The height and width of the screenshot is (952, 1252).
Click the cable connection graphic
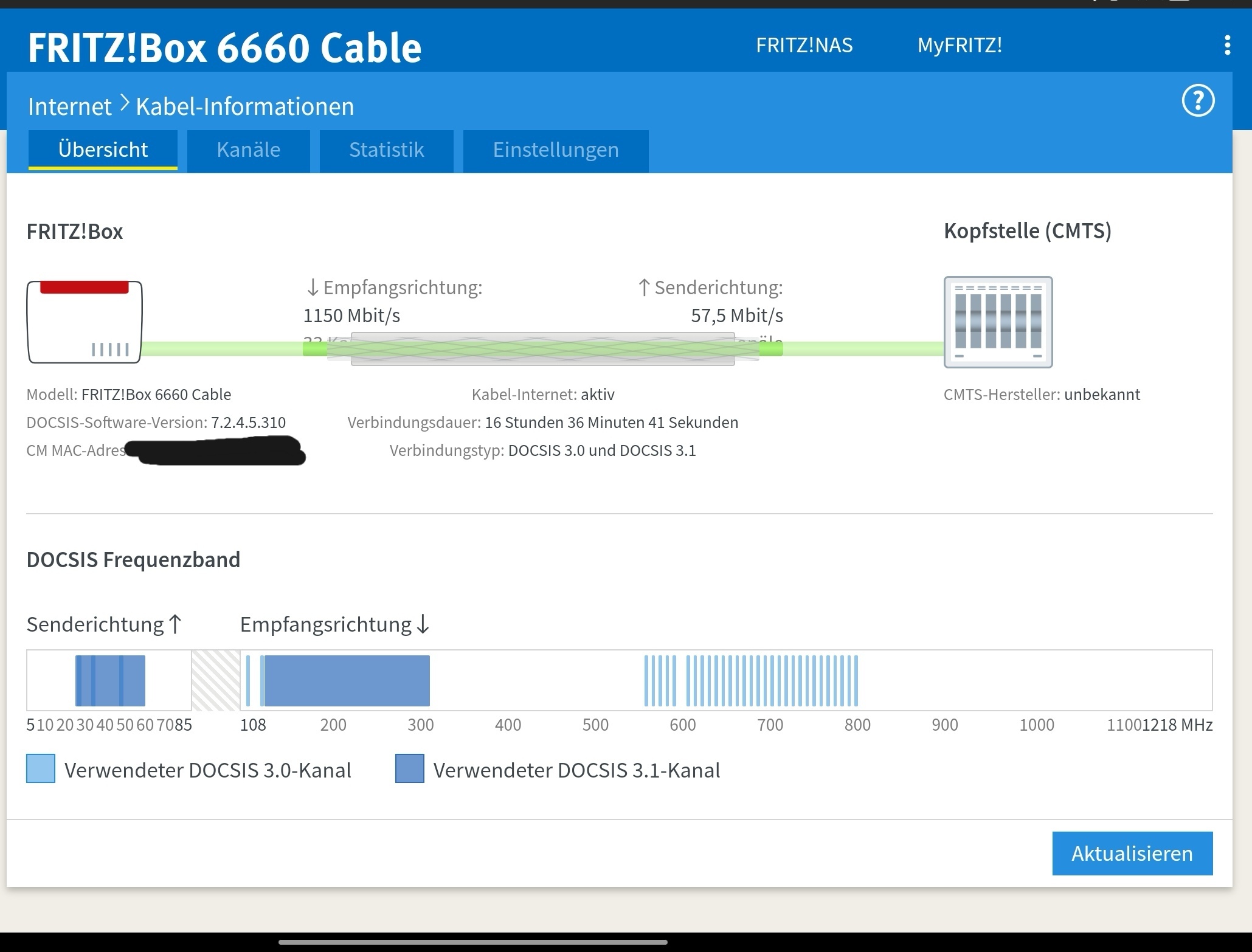[542, 349]
